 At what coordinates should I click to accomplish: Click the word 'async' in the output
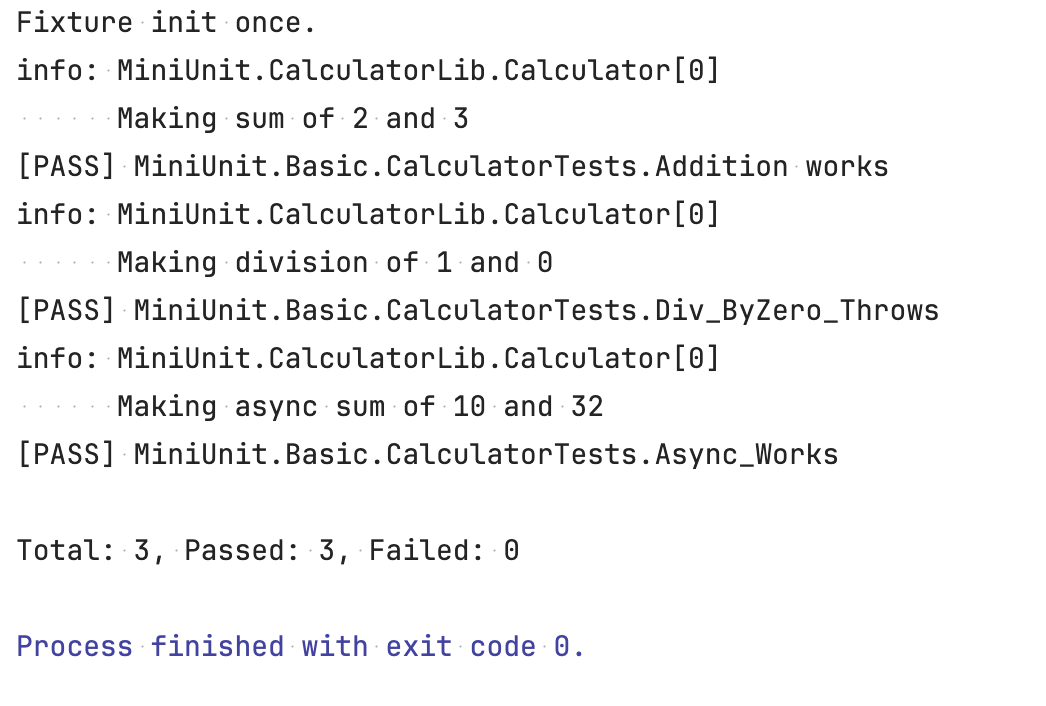(x=276, y=408)
